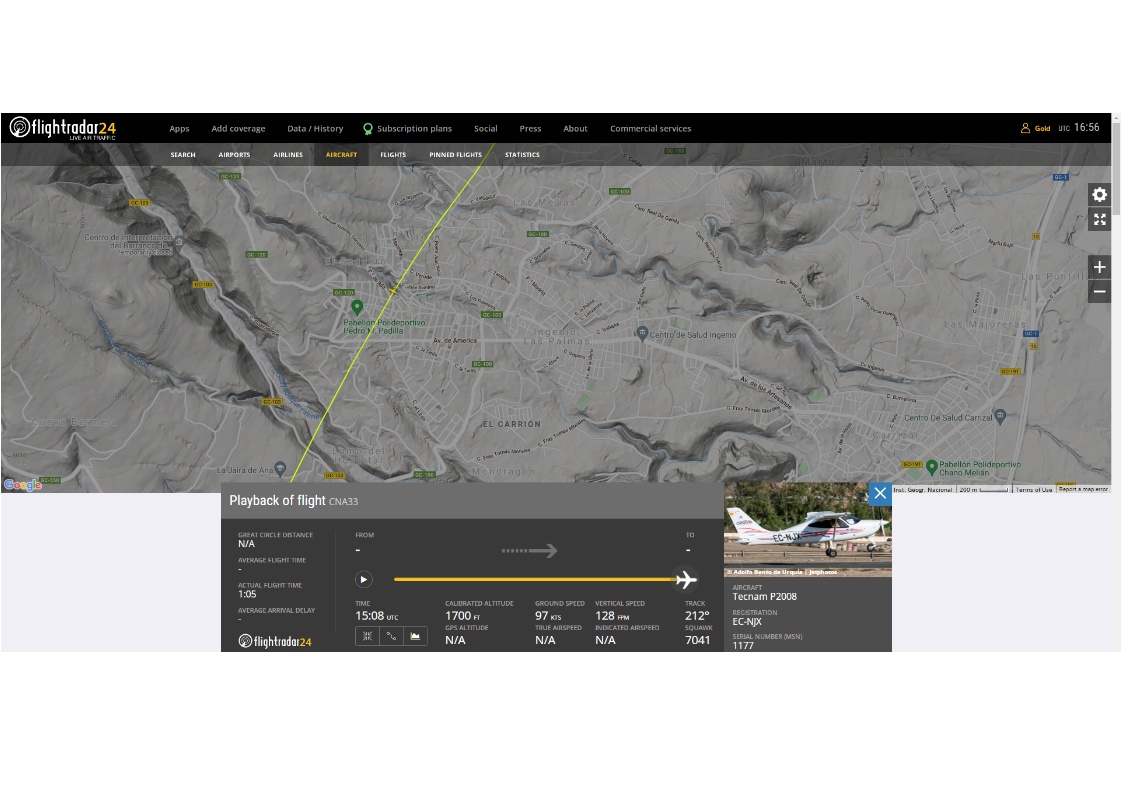Viewport: 1123px width, 794px height.
Task: Click La Jaira de Ana map marker
Action: coord(281,469)
